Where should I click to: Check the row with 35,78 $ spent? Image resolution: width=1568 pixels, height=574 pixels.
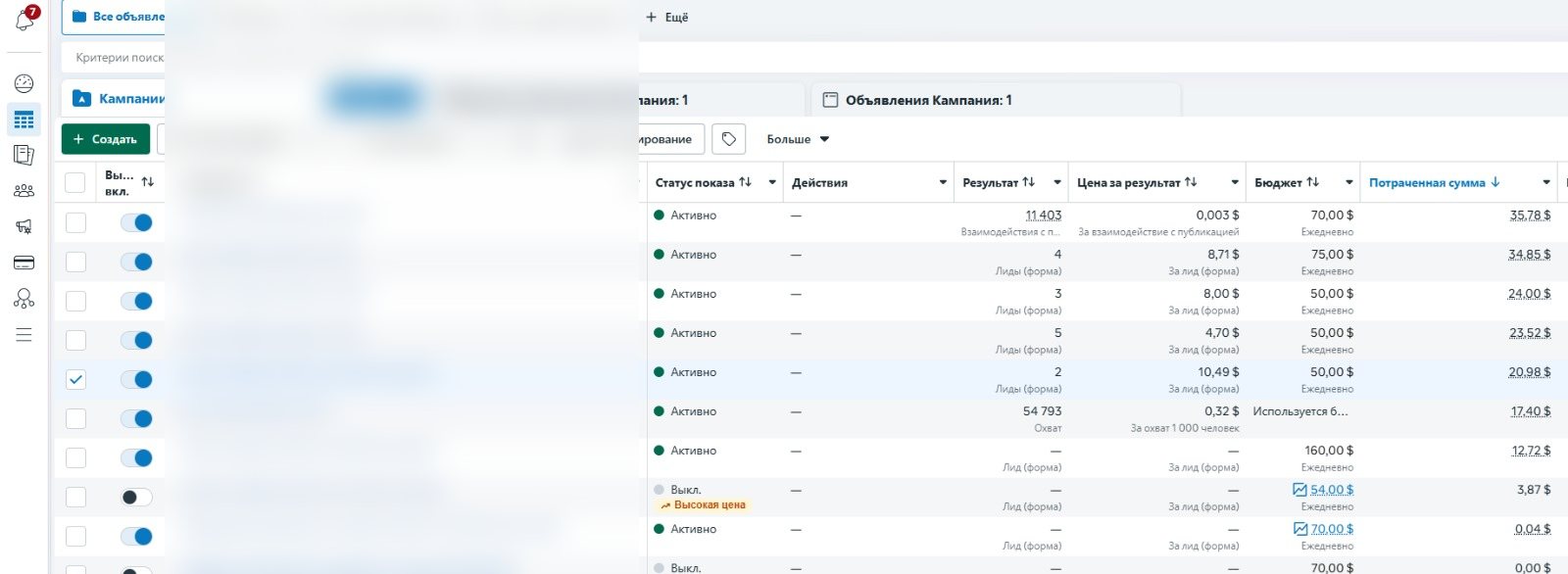[x=75, y=222]
